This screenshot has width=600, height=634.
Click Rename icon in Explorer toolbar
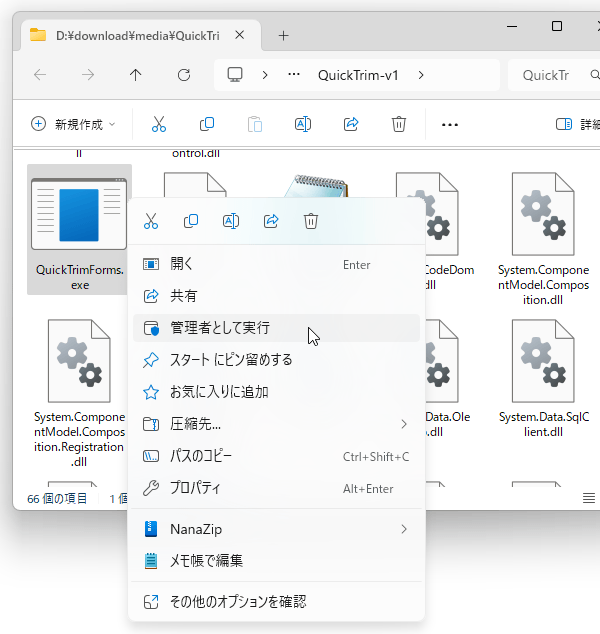(x=303, y=124)
